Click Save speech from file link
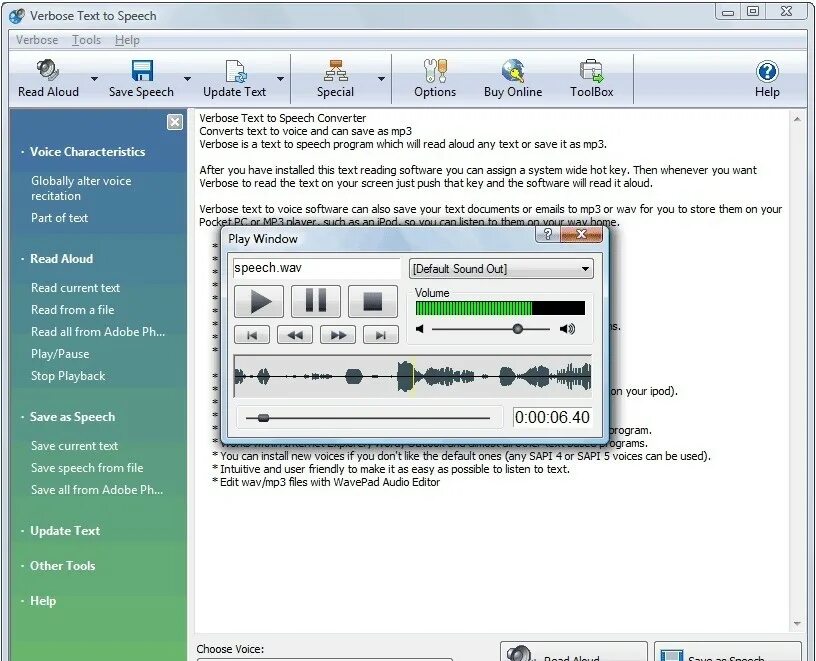 pyautogui.click(x=87, y=468)
